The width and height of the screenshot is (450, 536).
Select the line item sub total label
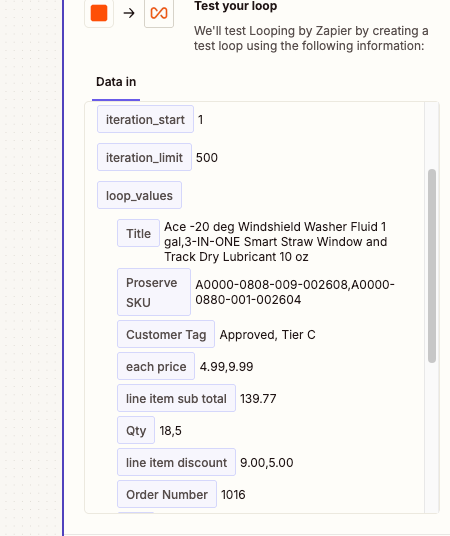pos(176,398)
